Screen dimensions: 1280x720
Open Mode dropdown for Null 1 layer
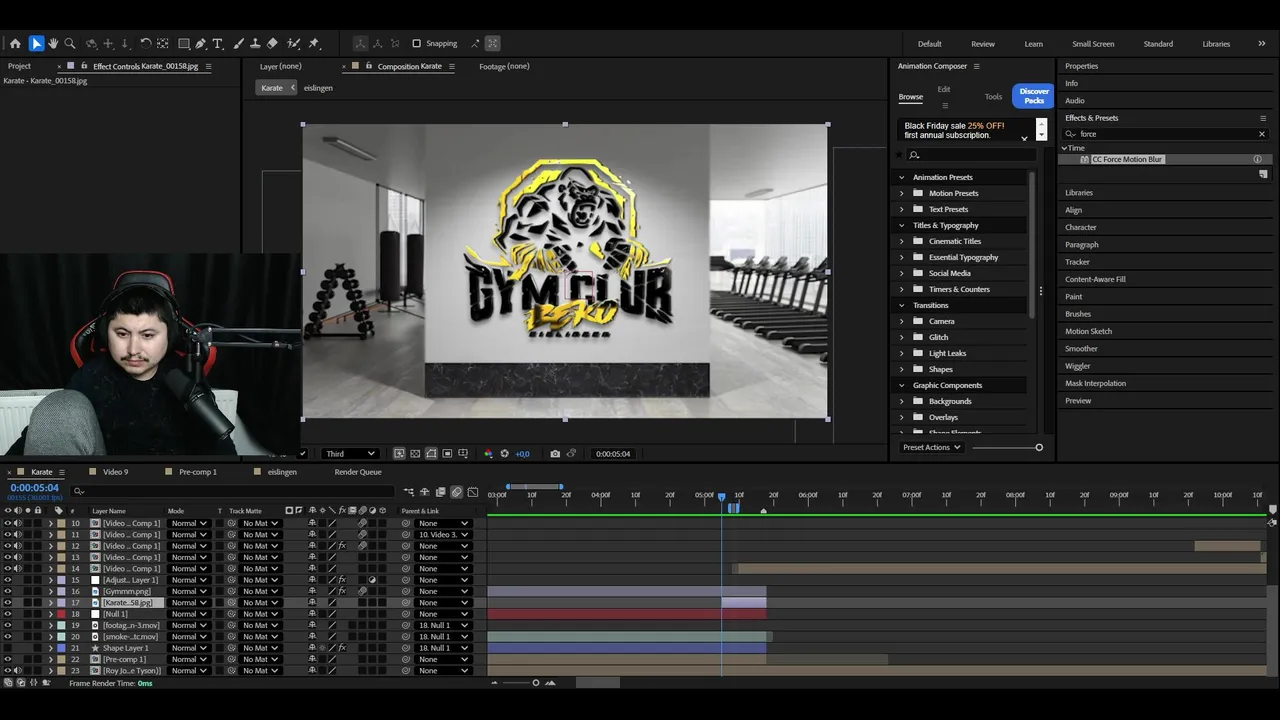pyautogui.click(x=189, y=614)
